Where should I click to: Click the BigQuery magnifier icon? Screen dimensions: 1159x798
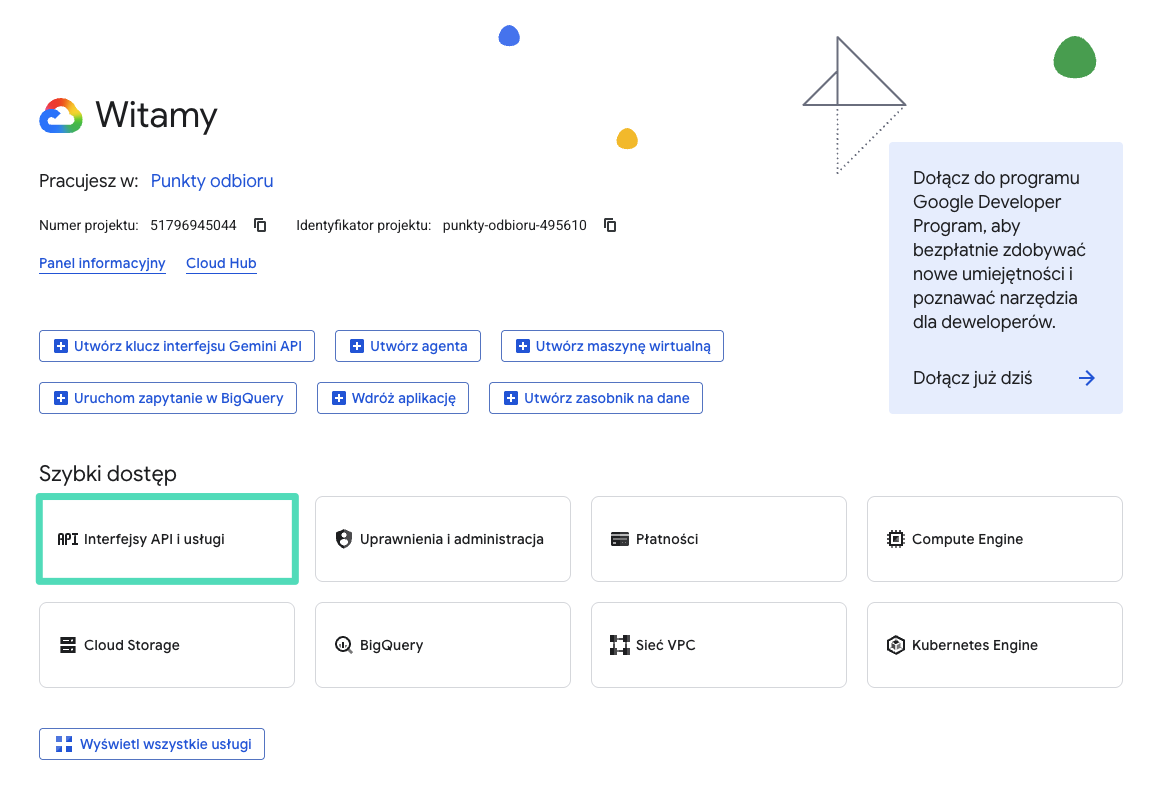click(x=344, y=645)
